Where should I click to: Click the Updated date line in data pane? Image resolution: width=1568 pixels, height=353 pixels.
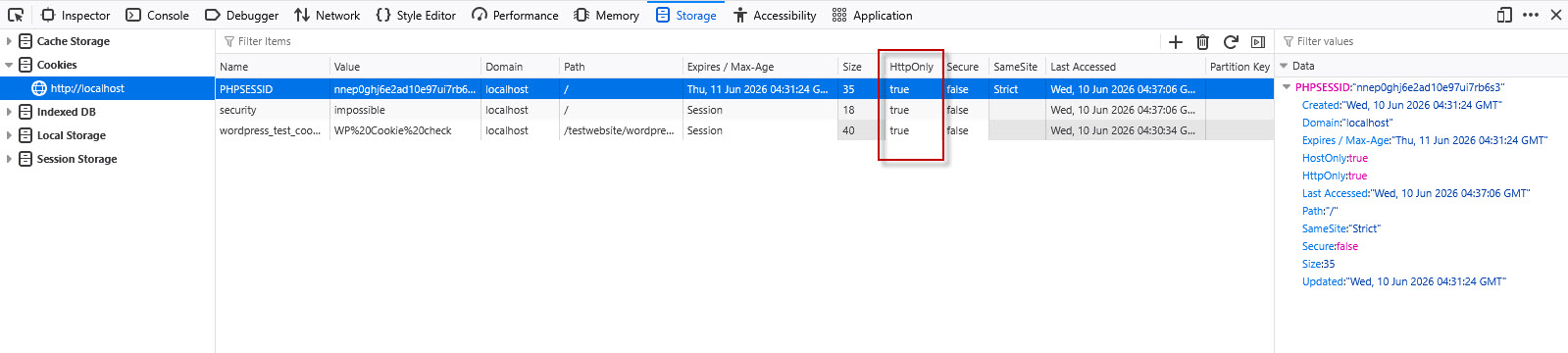(x=1404, y=281)
